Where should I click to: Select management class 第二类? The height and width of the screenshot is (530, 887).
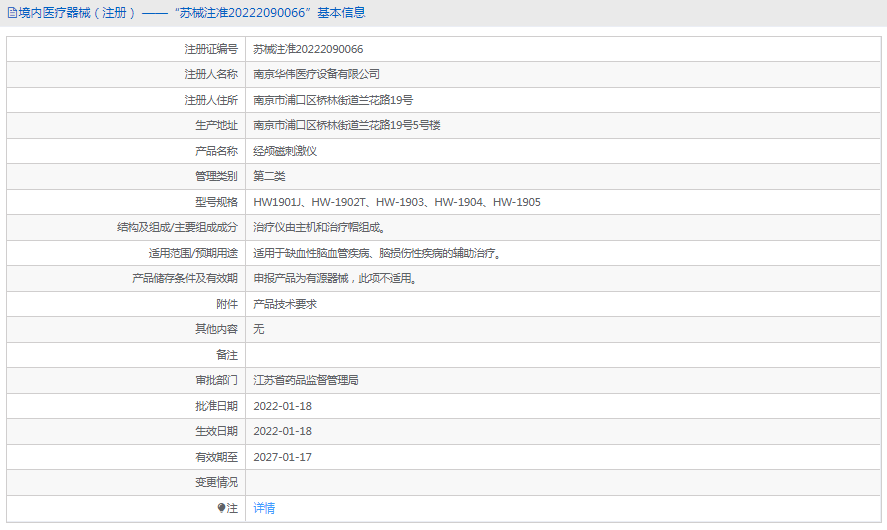click(269, 176)
